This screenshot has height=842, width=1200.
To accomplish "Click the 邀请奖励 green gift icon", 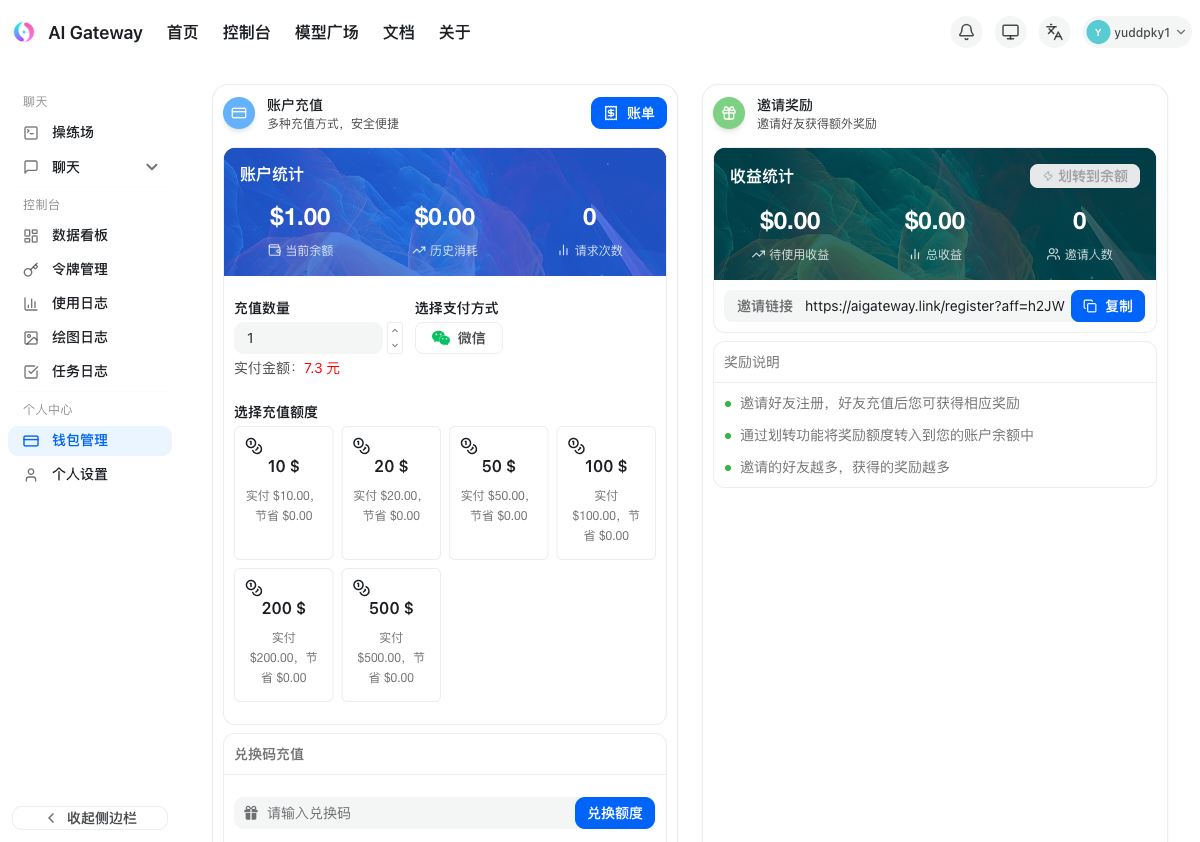I will click(x=729, y=113).
